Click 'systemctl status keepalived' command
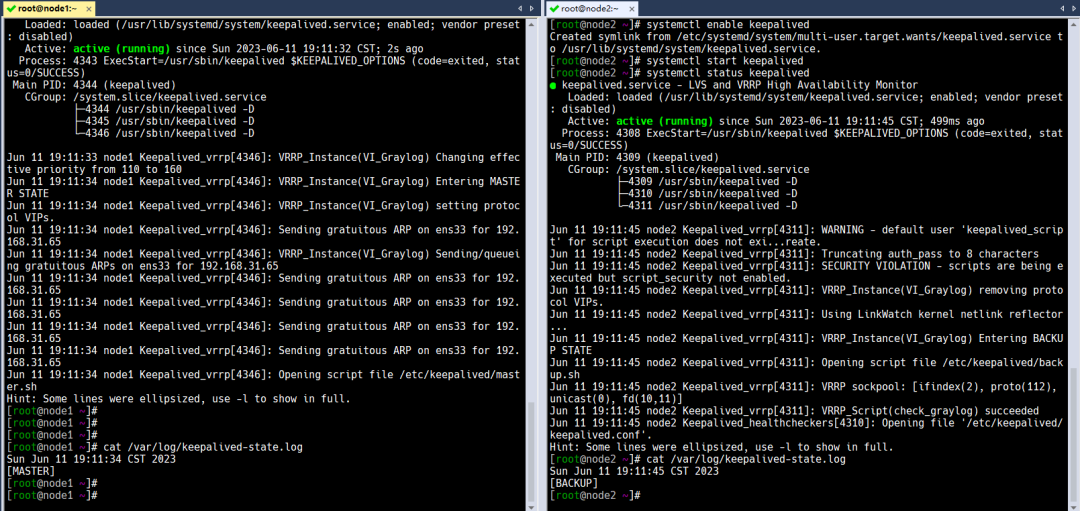1080x511 pixels. click(x=727, y=73)
